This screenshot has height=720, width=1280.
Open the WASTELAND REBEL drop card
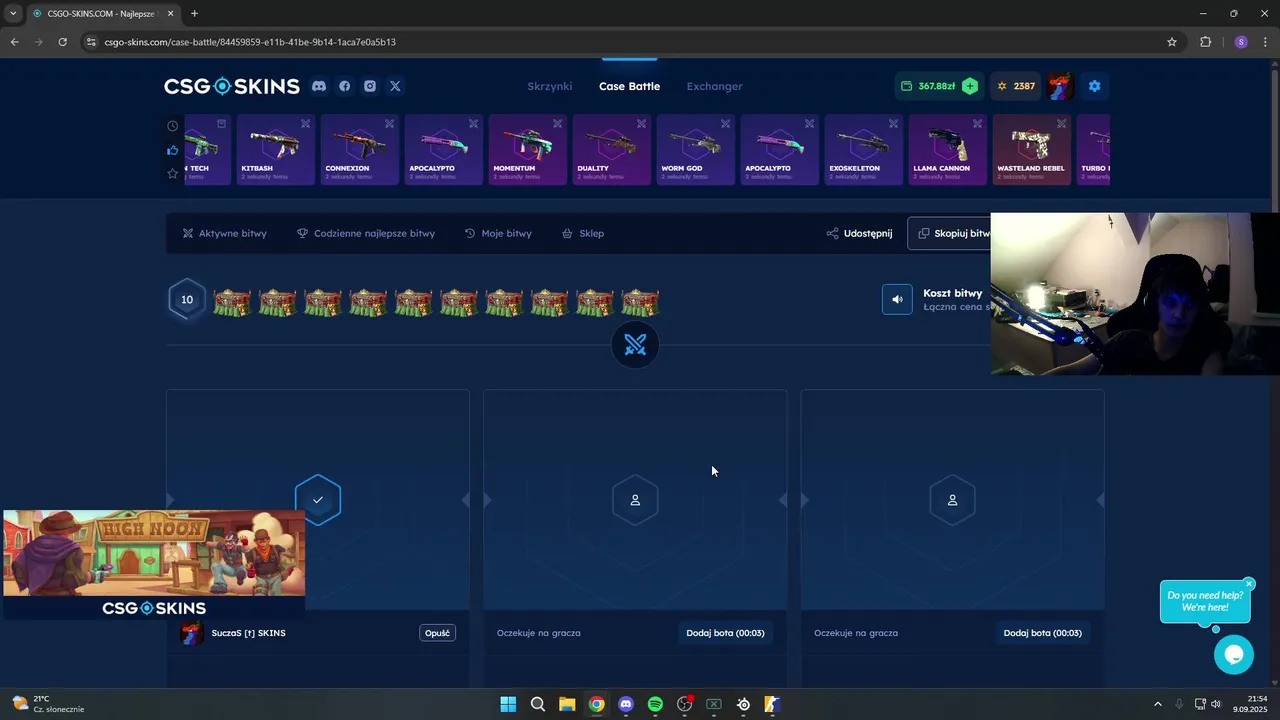click(1030, 150)
